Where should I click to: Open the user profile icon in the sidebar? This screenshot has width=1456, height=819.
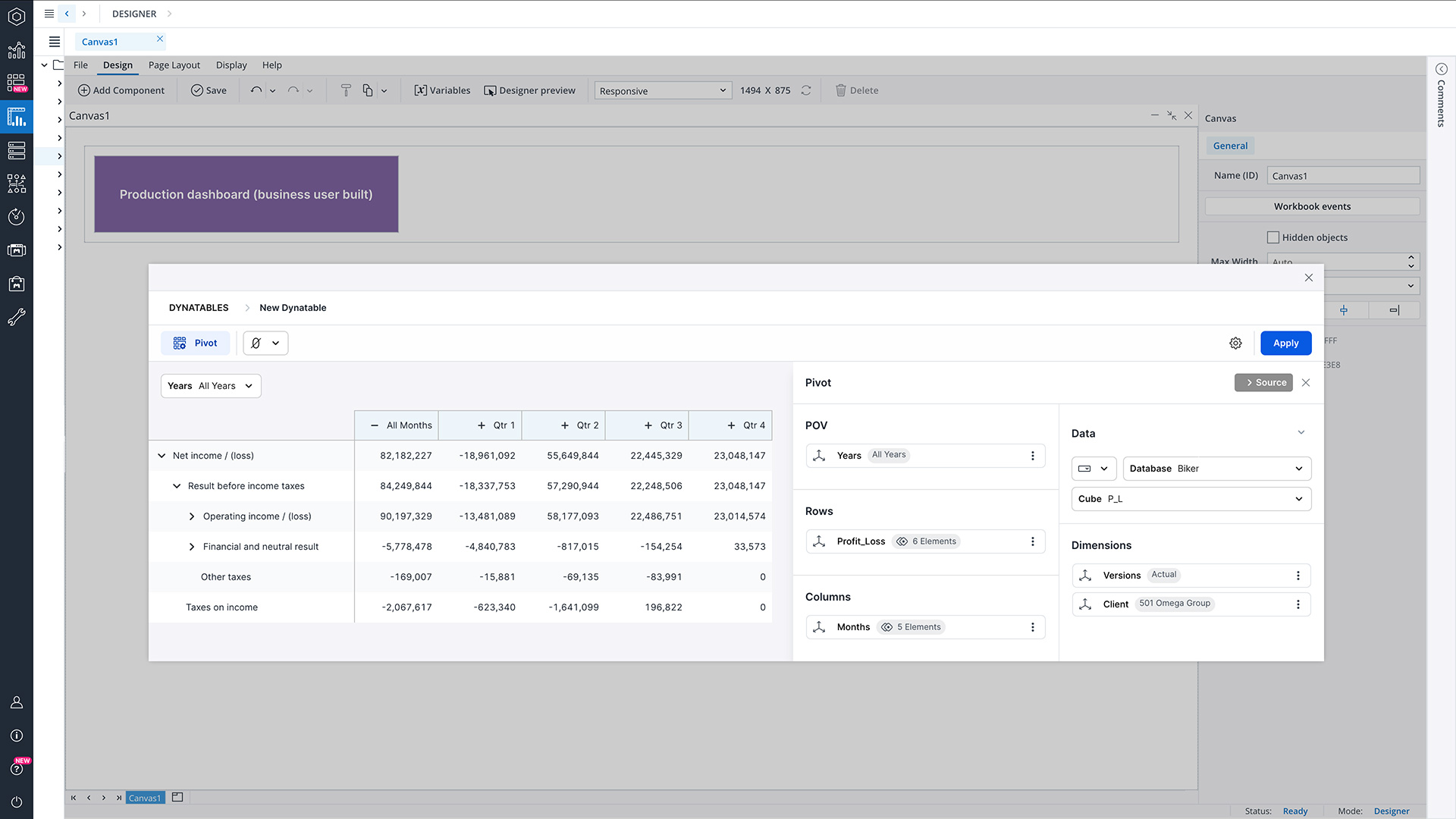(x=16, y=702)
